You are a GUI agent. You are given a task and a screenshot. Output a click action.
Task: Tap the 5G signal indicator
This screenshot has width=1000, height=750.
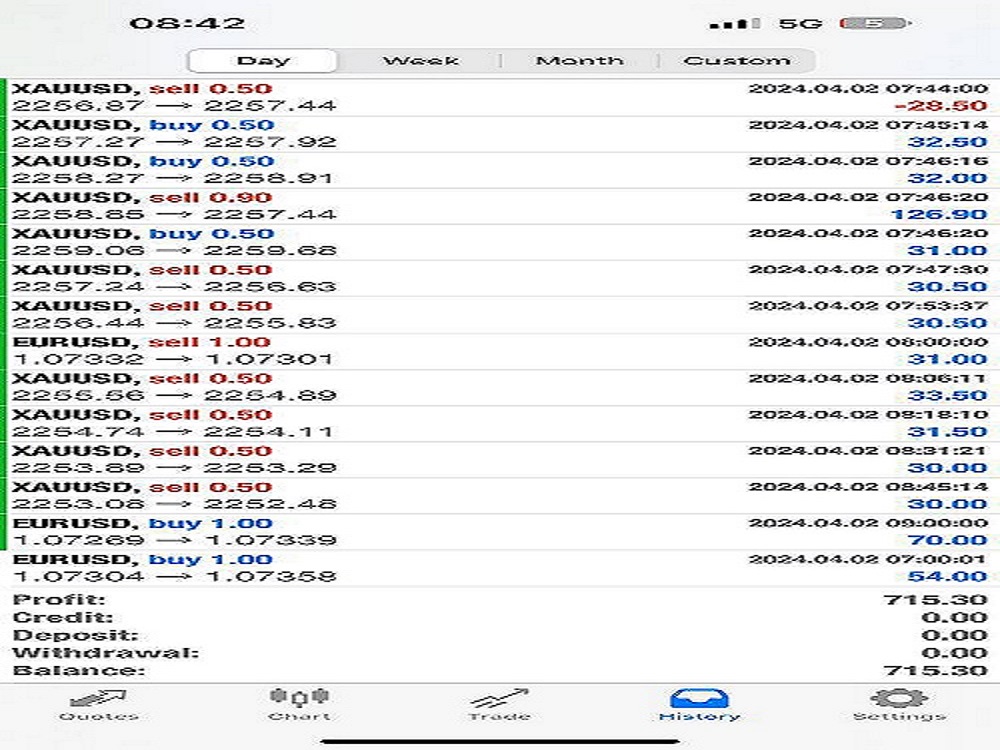pyautogui.click(x=800, y=24)
